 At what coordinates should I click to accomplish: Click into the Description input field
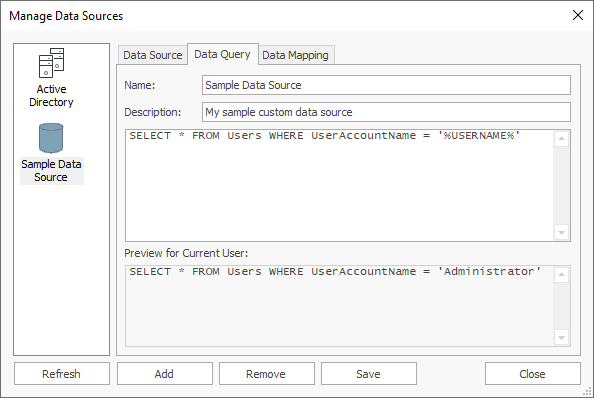click(x=386, y=112)
